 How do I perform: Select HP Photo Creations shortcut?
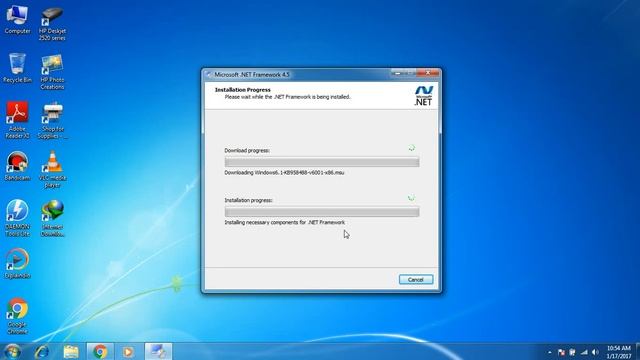pyautogui.click(x=52, y=72)
